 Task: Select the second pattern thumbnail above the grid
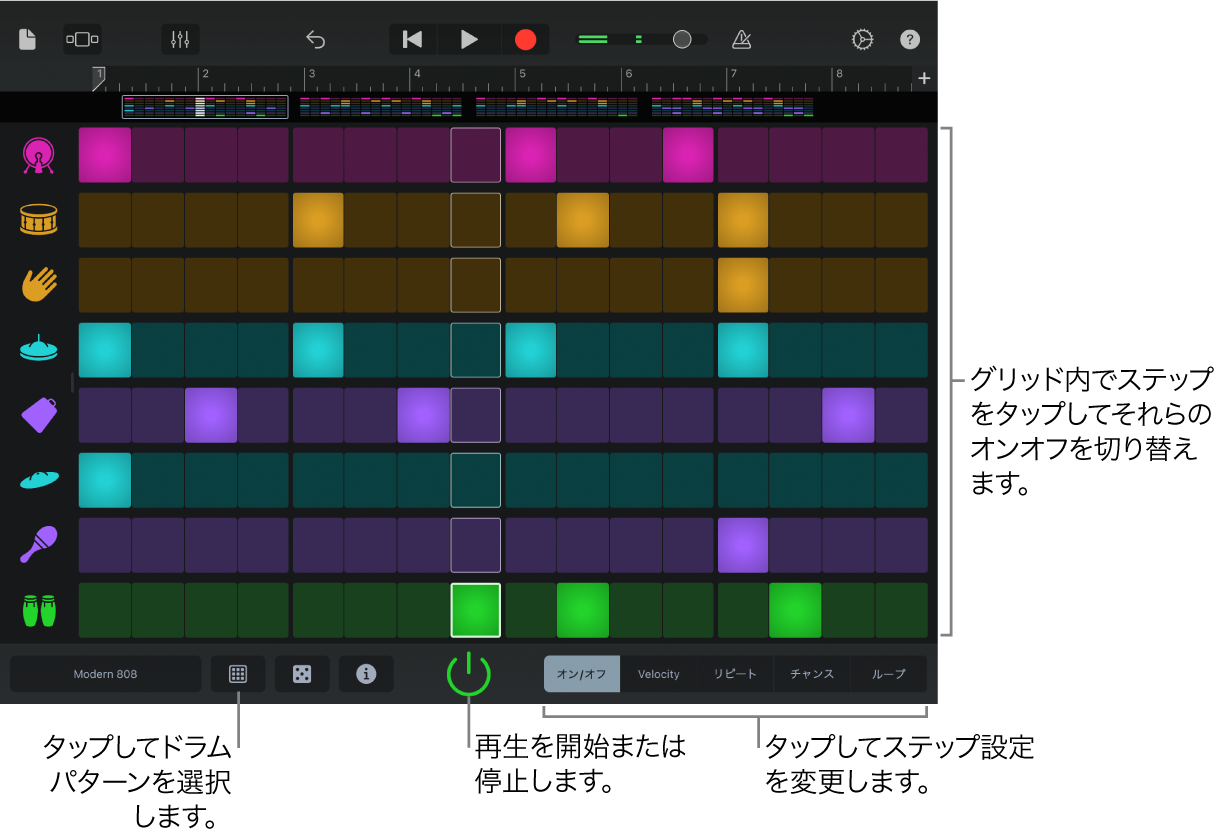point(381,105)
